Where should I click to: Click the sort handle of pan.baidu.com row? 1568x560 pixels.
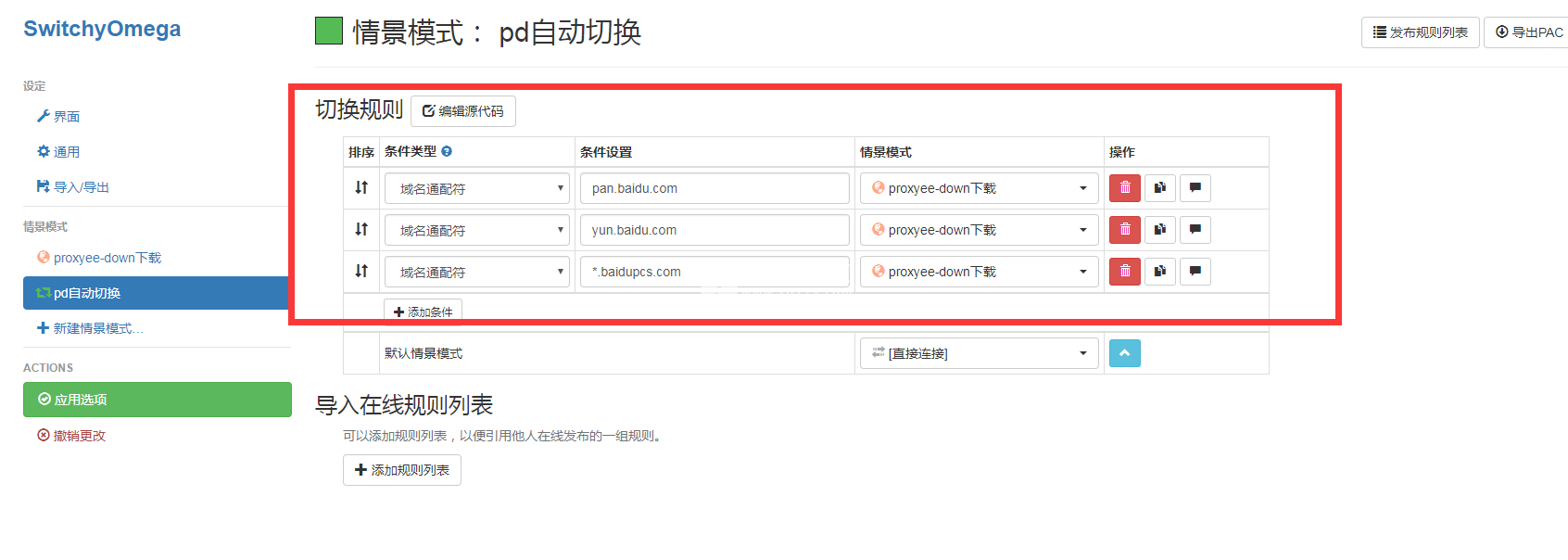pyautogui.click(x=361, y=187)
